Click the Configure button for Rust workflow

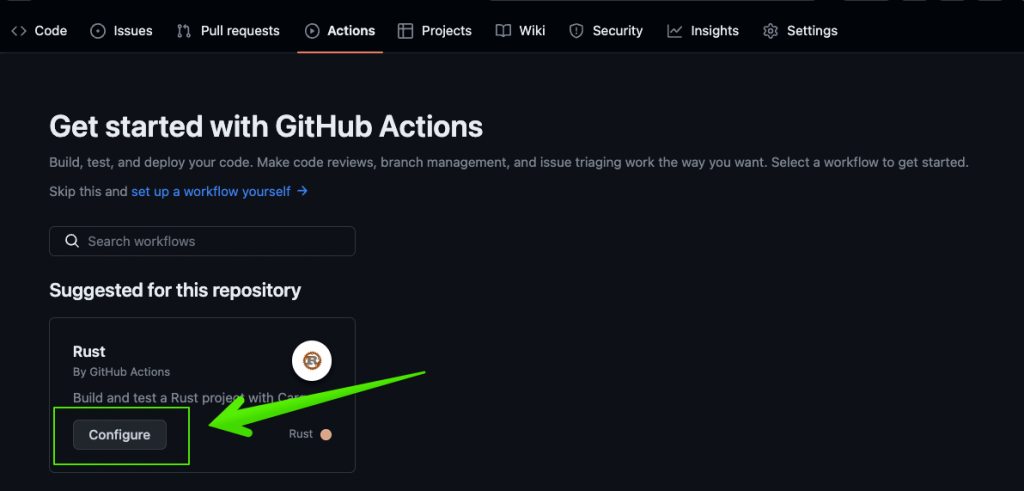(x=120, y=435)
